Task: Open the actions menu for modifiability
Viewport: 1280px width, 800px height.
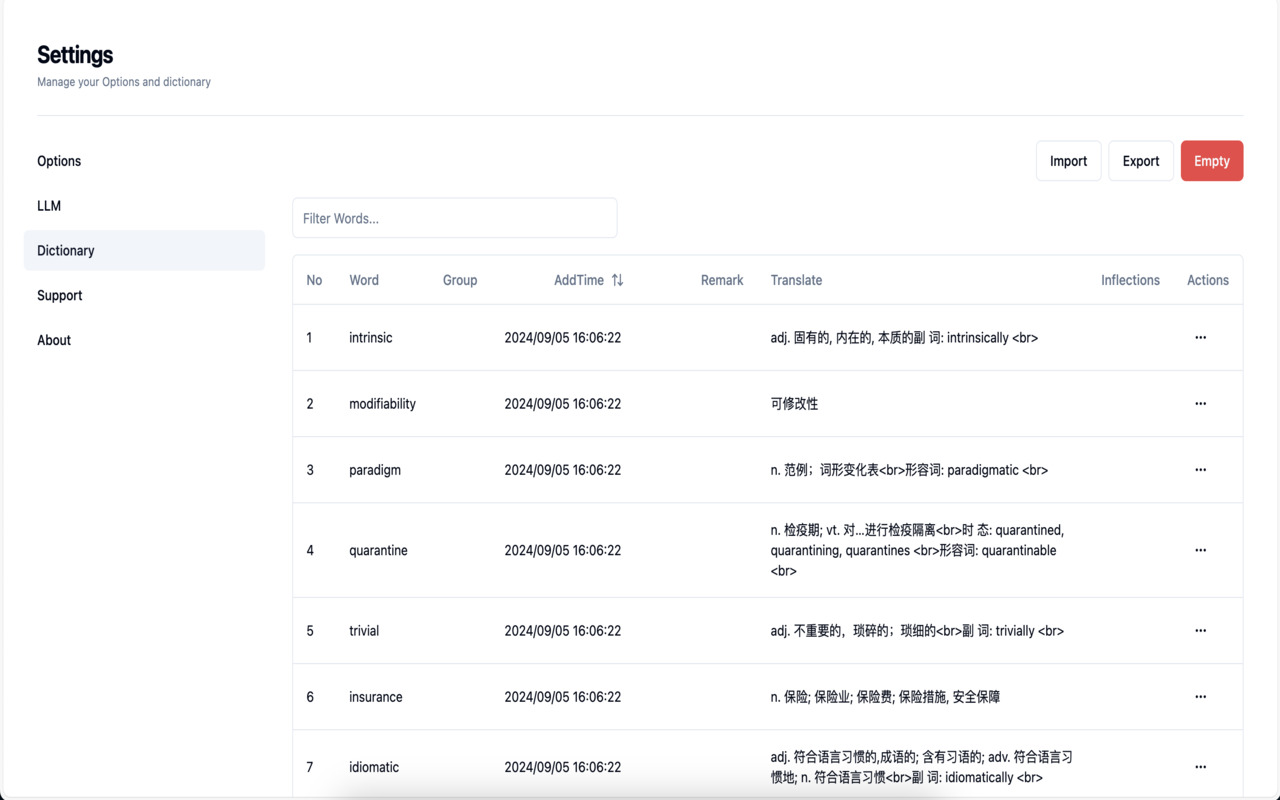Action: tap(1200, 403)
